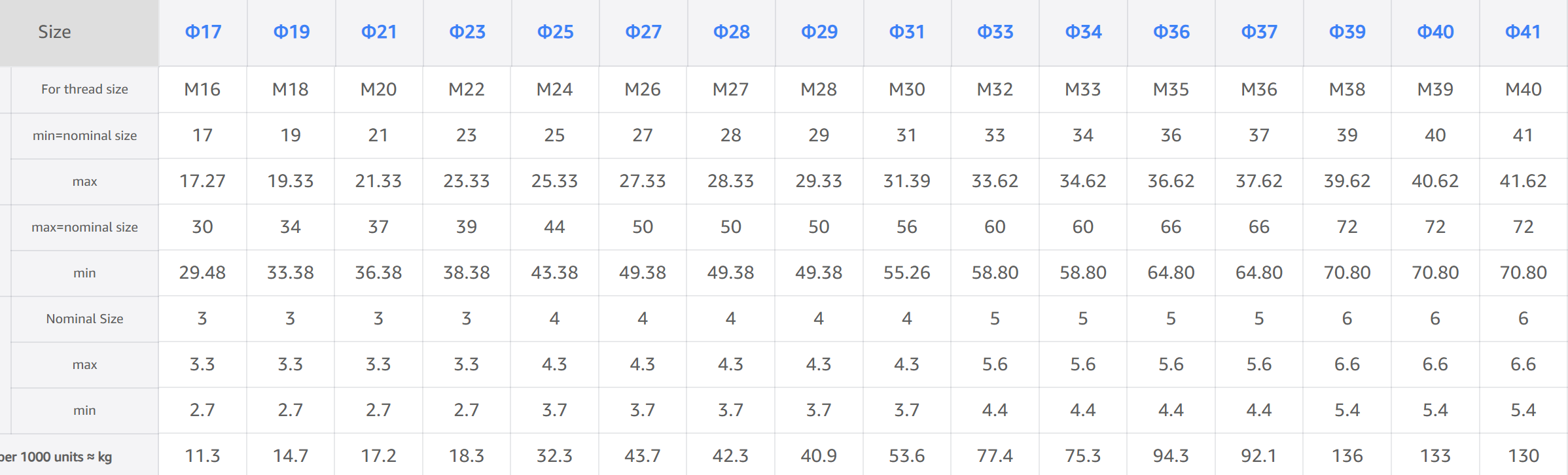Click the Φ34 header link
This screenshot has height=475, width=1568.
[1083, 32]
